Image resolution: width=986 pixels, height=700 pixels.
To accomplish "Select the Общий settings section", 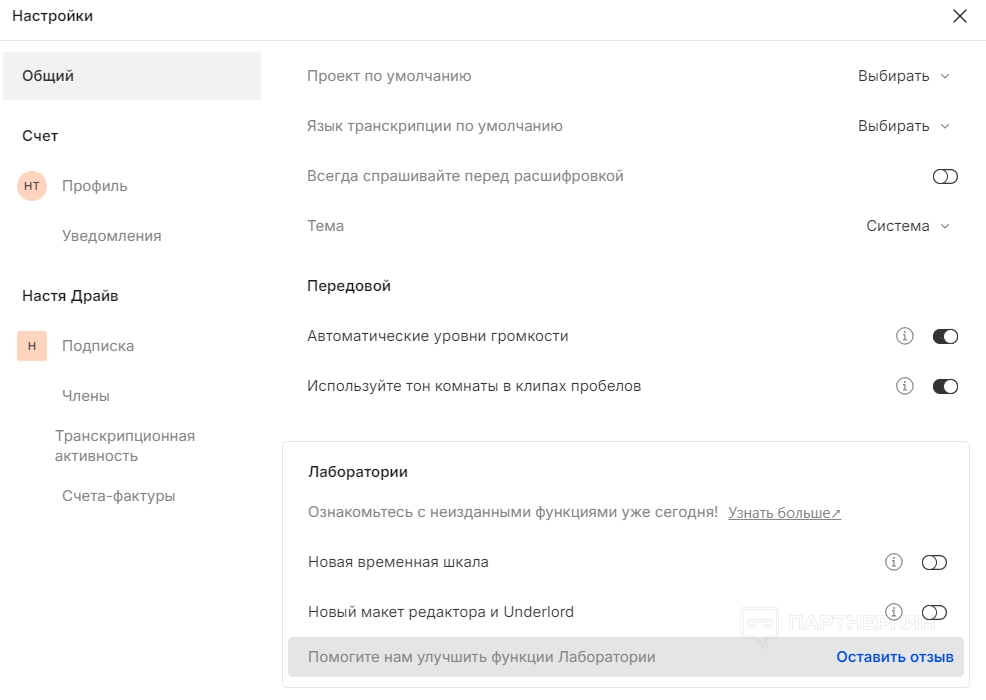I will [132, 76].
